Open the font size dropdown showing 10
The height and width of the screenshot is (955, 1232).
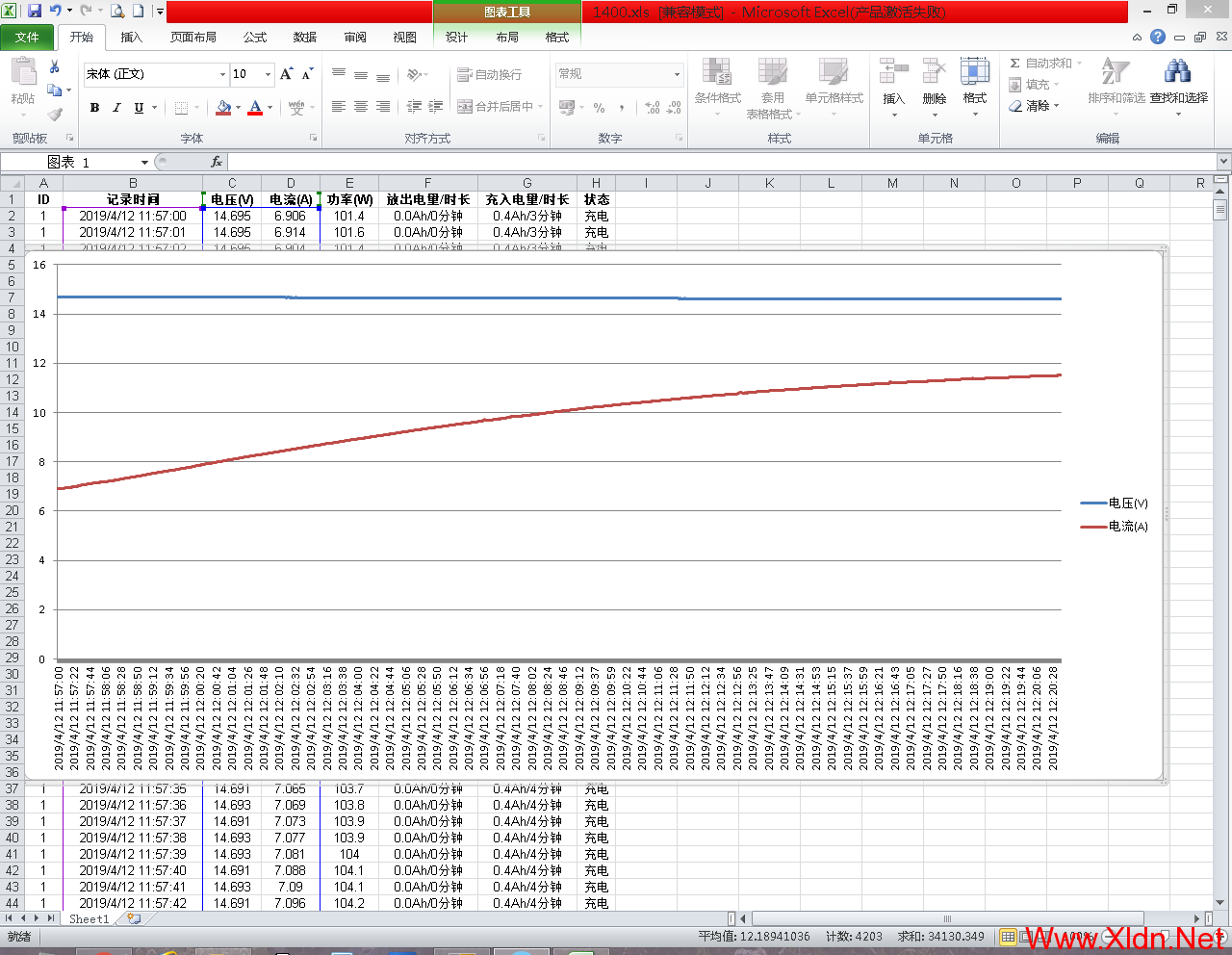pyautogui.click(x=268, y=74)
